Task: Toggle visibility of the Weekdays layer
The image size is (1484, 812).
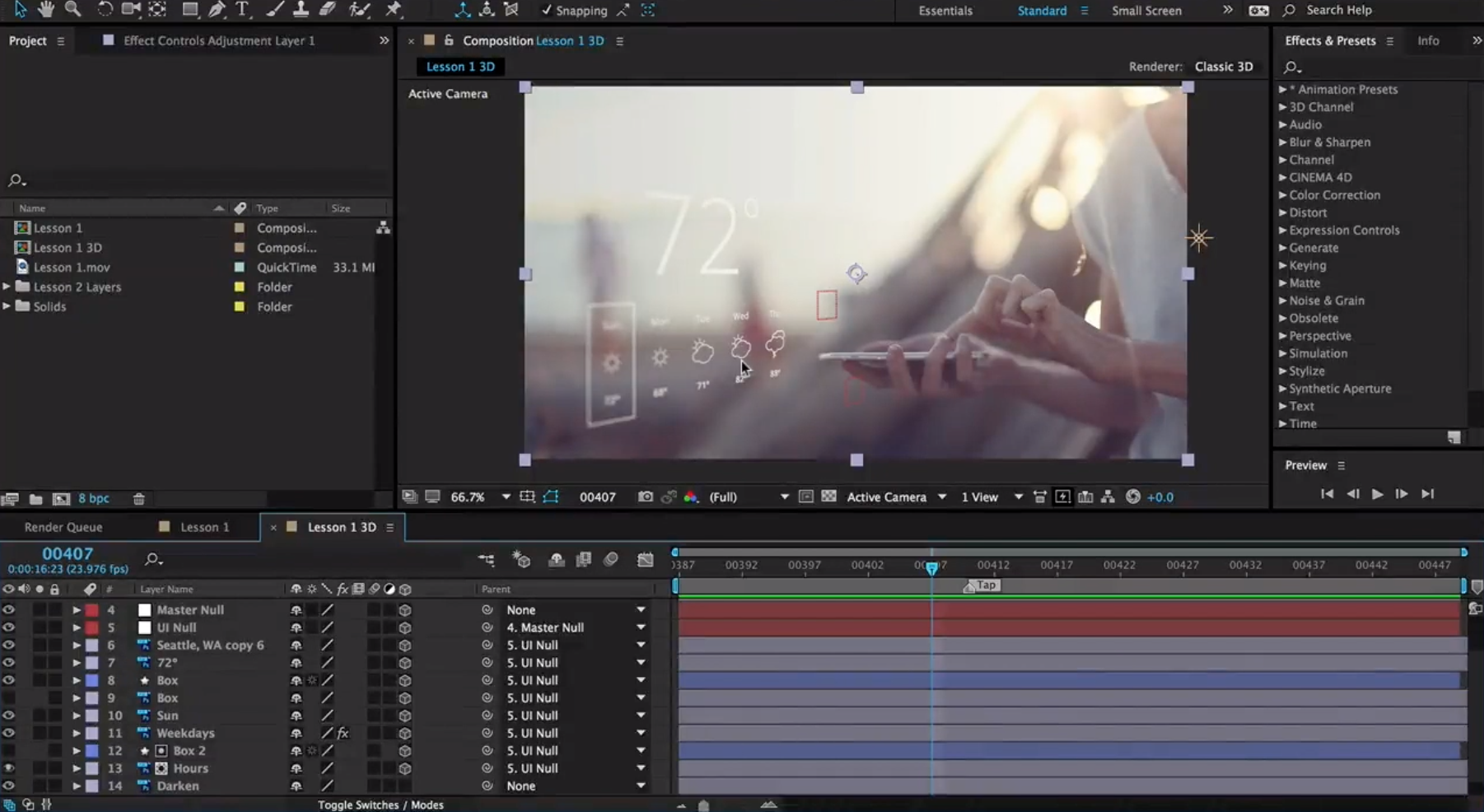Action: [x=8, y=733]
